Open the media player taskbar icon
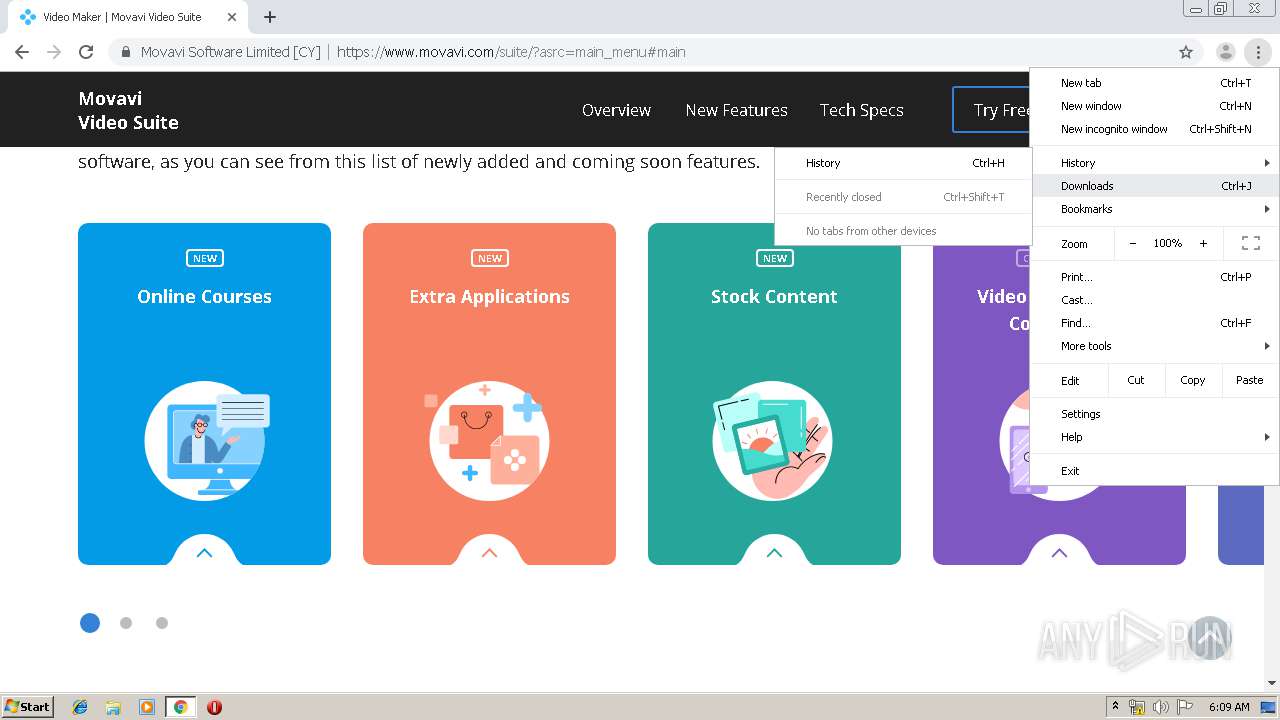 [147, 707]
